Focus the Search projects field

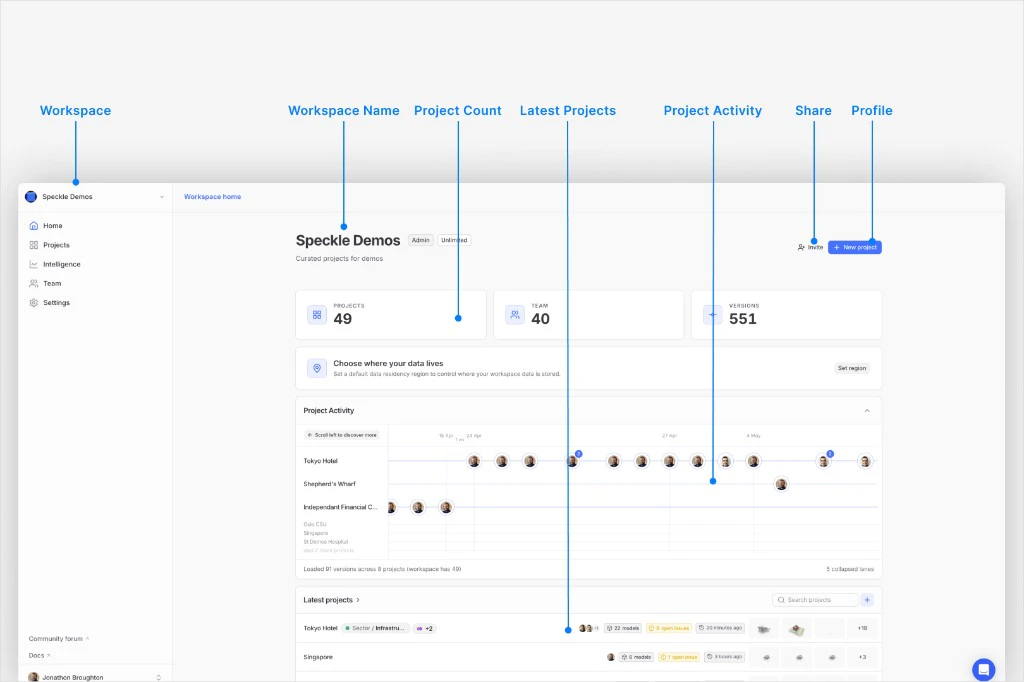(815, 600)
